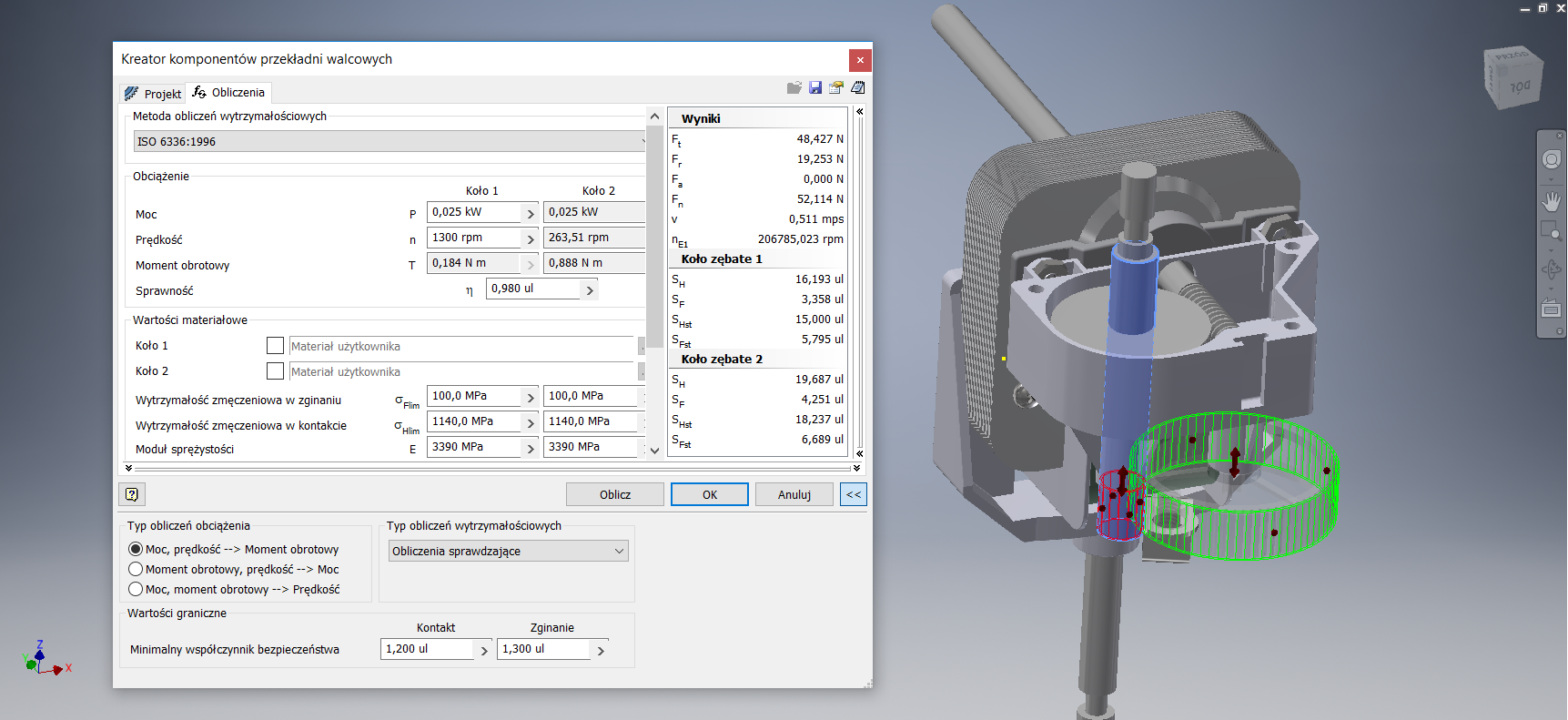The height and width of the screenshot is (720, 1568).
Task: Close the Kreator komponentów dialog
Action: pyautogui.click(x=860, y=60)
